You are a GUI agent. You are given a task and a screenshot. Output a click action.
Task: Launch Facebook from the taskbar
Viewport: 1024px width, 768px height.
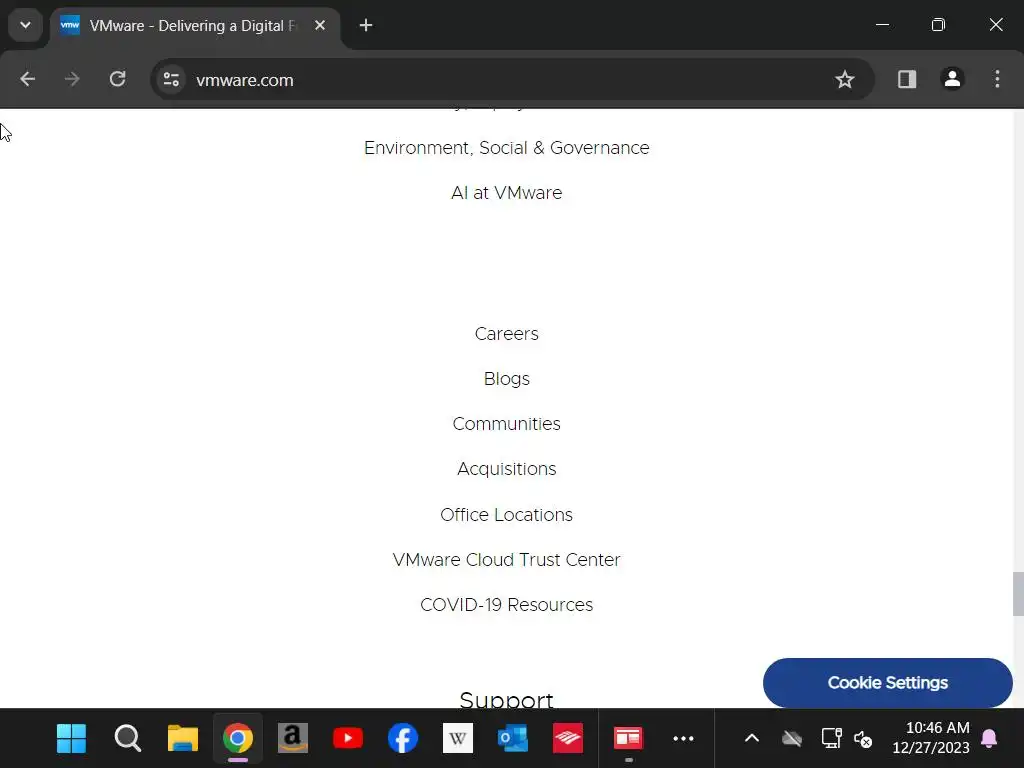(x=403, y=739)
